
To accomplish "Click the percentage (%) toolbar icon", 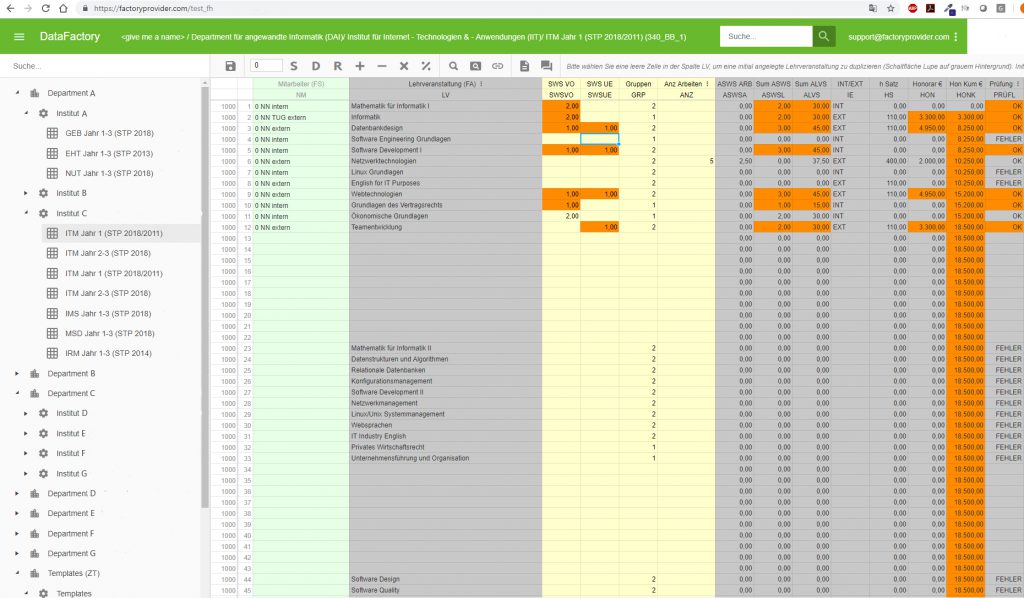I will point(424,66).
